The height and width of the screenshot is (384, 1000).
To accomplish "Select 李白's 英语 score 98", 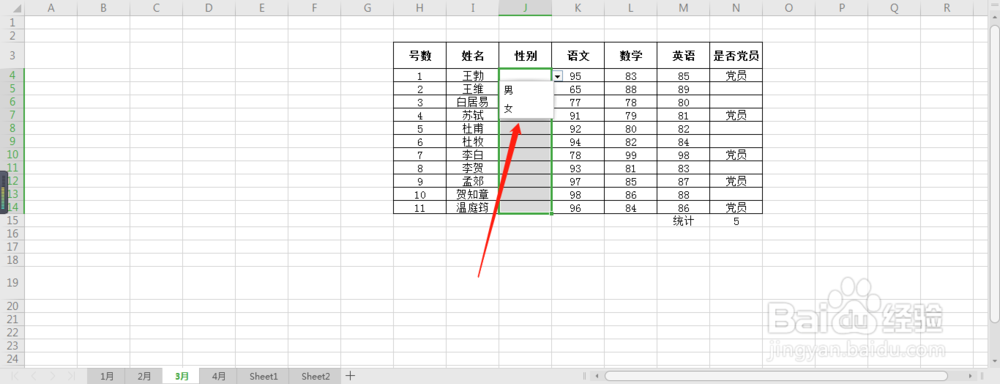I will pyautogui.click(x=683, y=155).
